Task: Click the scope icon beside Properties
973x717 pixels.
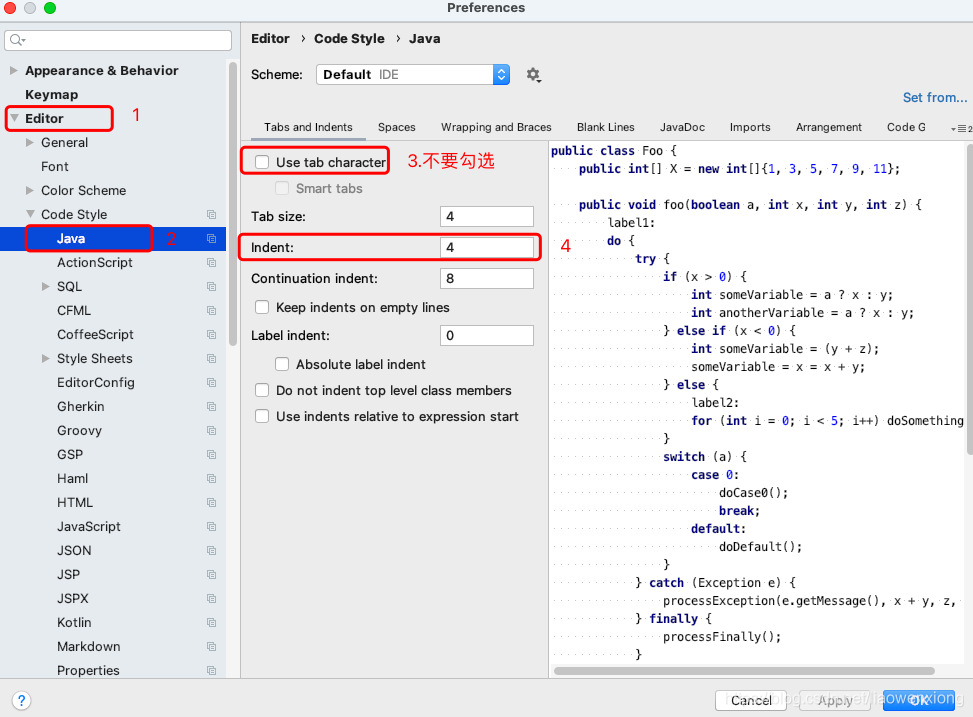Action: (x=212, y=670)
